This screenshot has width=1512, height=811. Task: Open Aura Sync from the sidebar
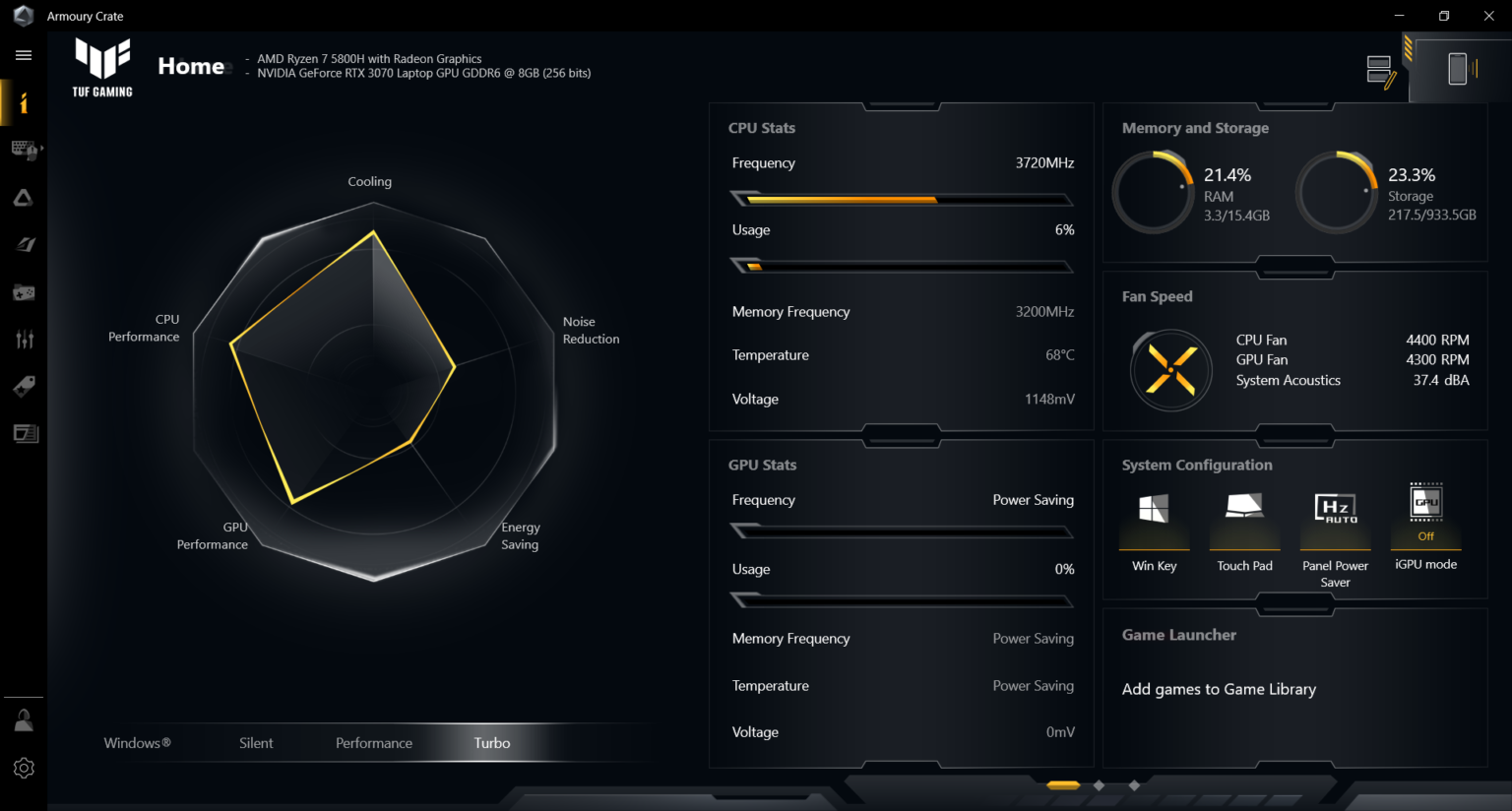[x=24, y=197]
